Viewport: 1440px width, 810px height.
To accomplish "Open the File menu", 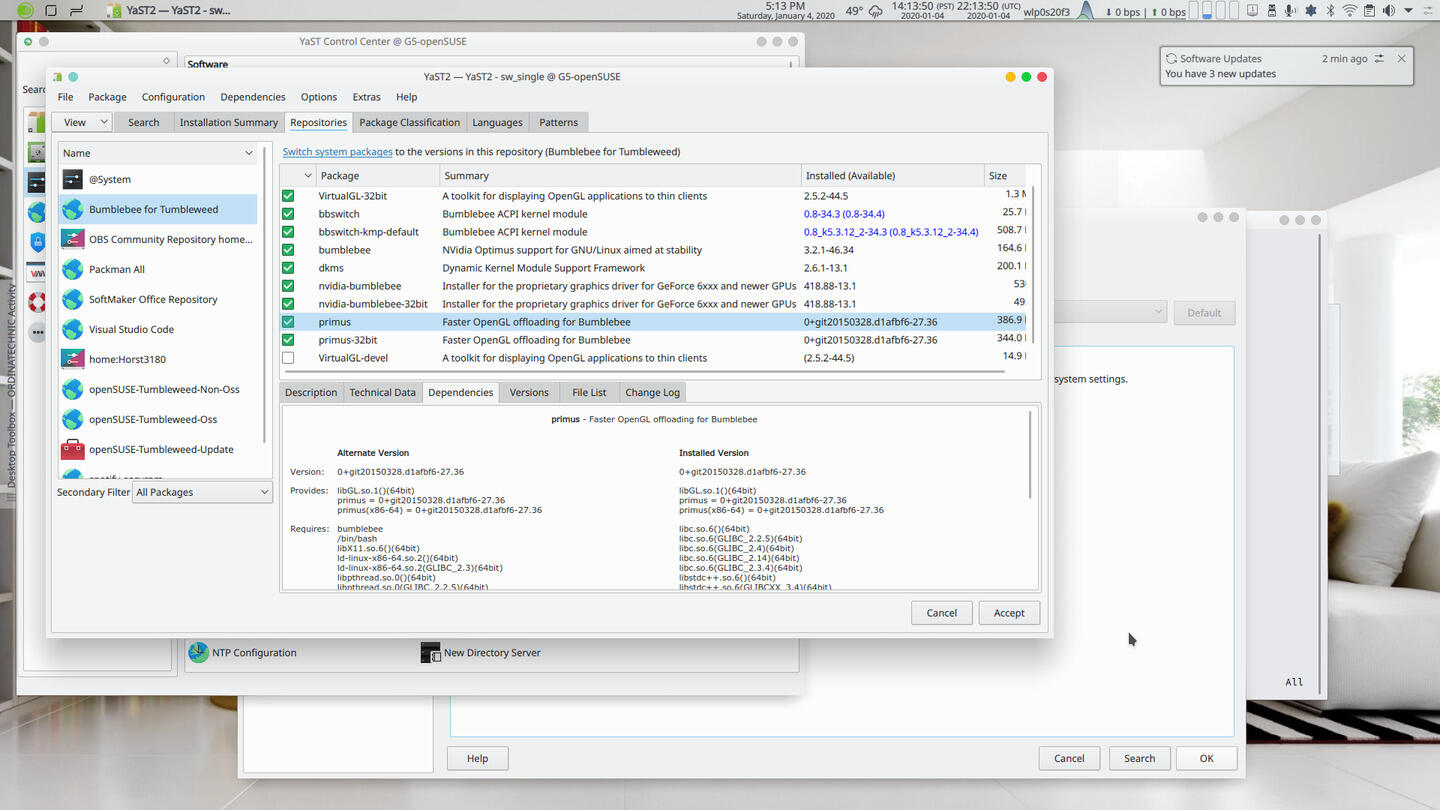I will pyautogui.click(x=65, y=97).
